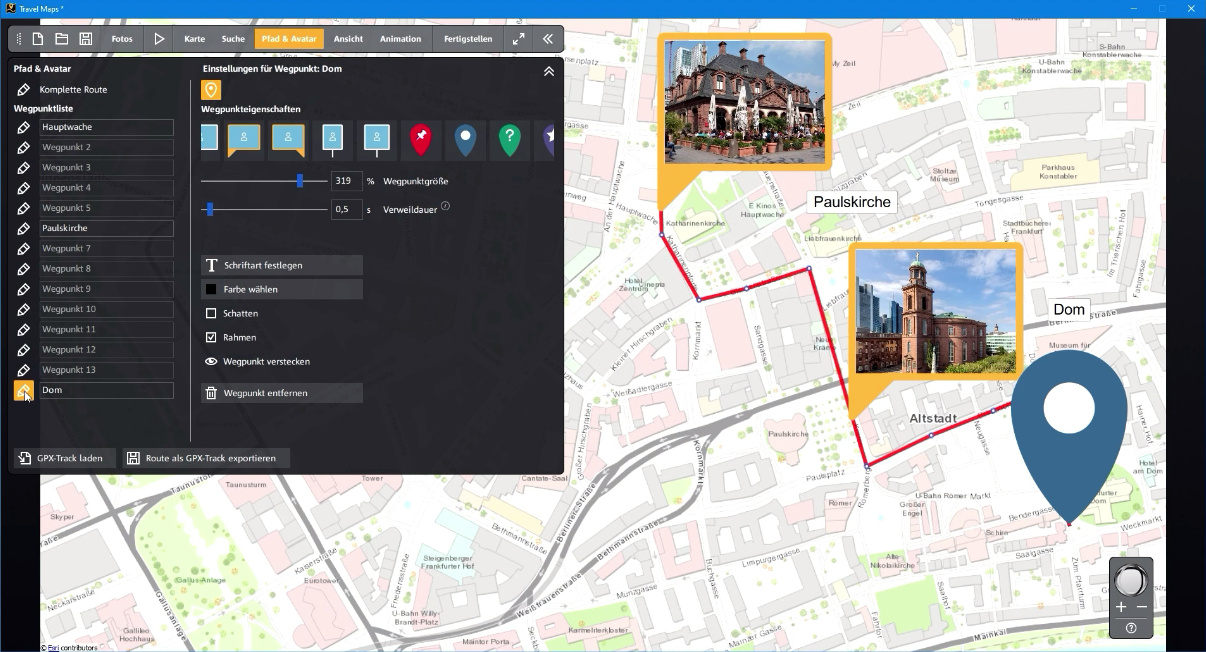Adjust the Wegpunktgröße slider
Screen dimensions: 1206x652
tap(298, 181)
